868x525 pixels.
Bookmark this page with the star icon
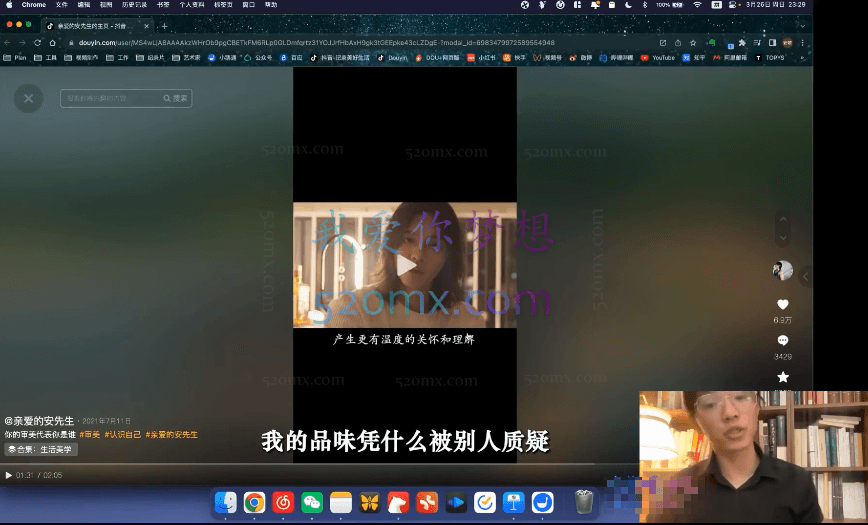693,43
